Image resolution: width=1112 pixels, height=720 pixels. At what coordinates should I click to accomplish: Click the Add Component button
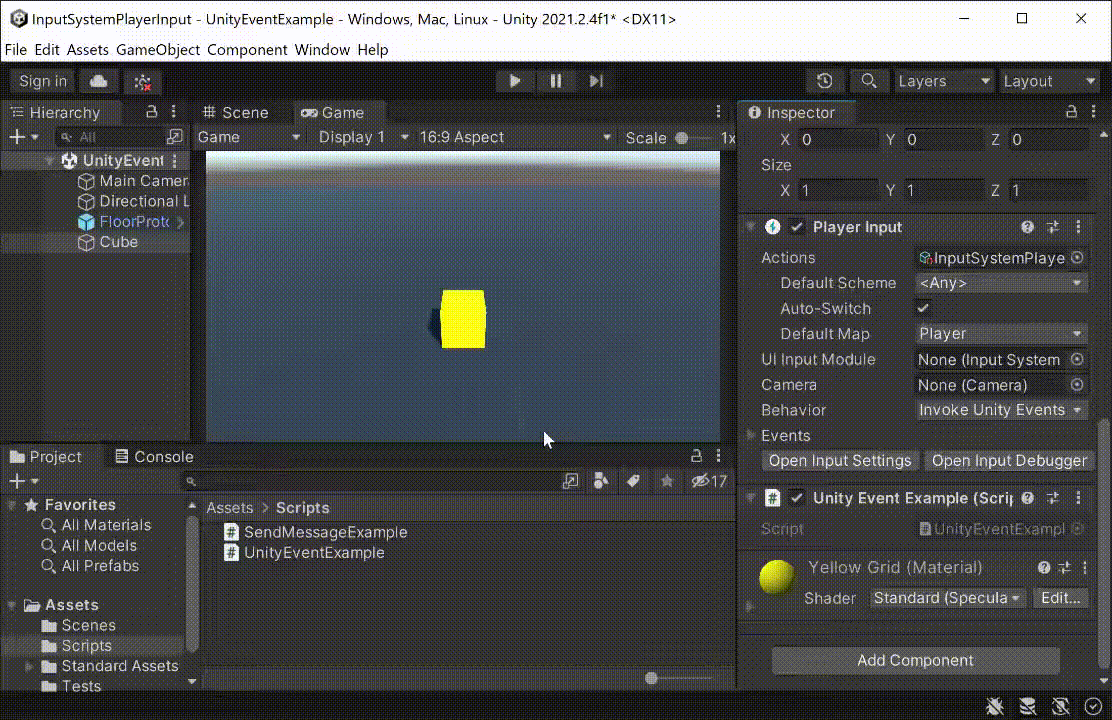(x=915, y=660)
